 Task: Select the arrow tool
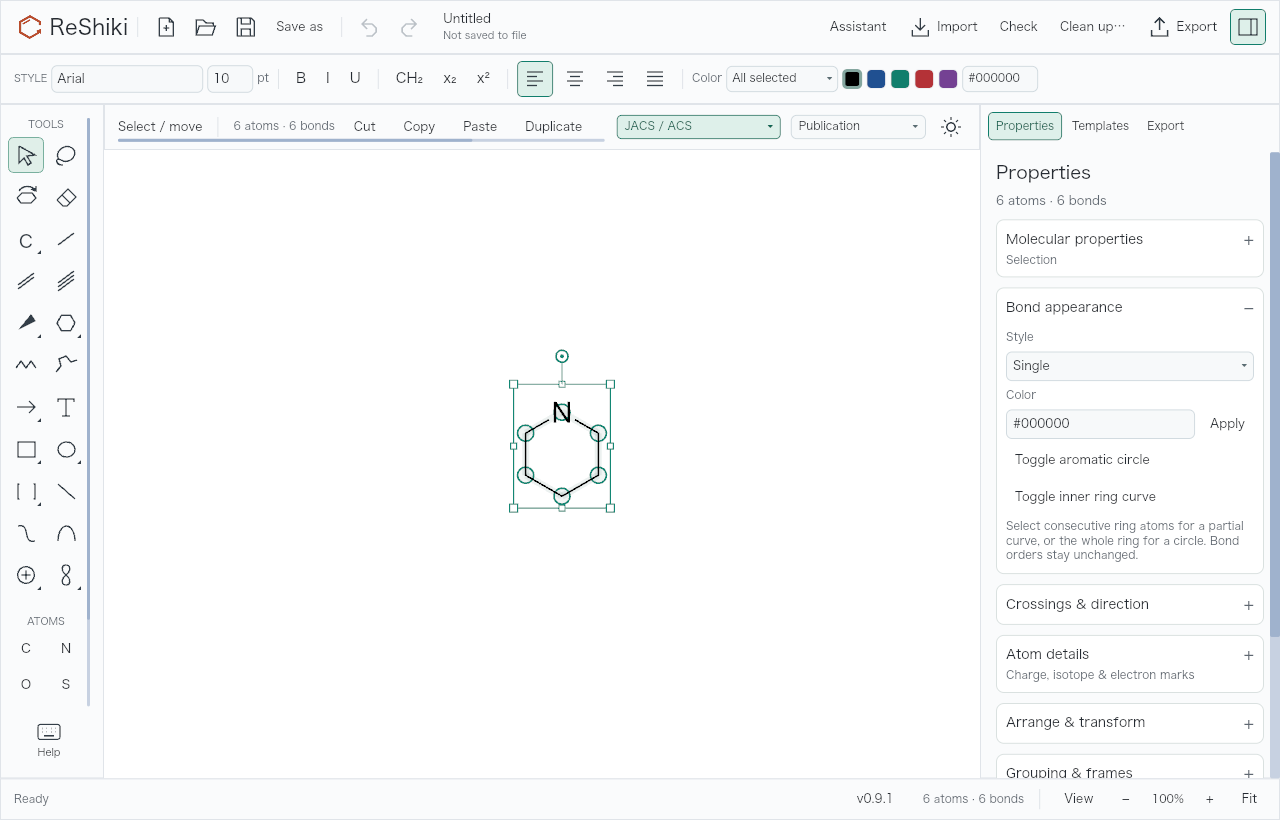(26, 407)
